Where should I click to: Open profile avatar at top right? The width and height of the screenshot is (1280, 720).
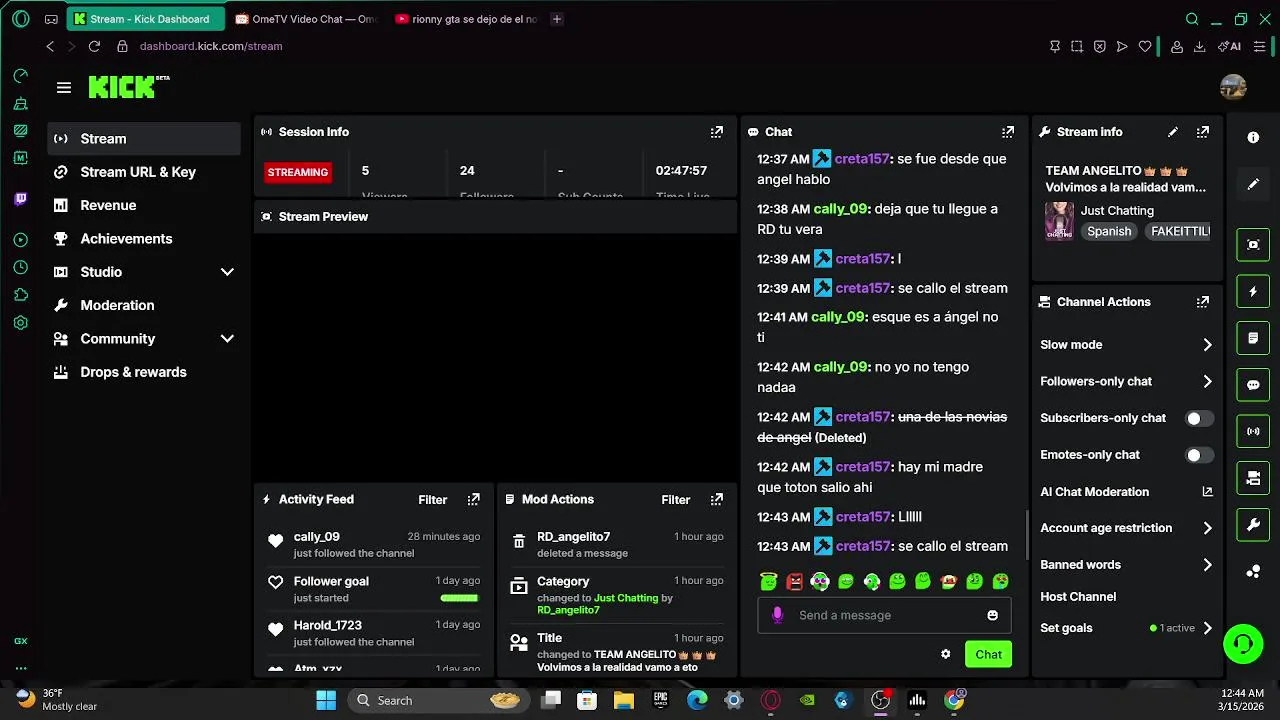pyautogui.click(x=1233, y=88)
